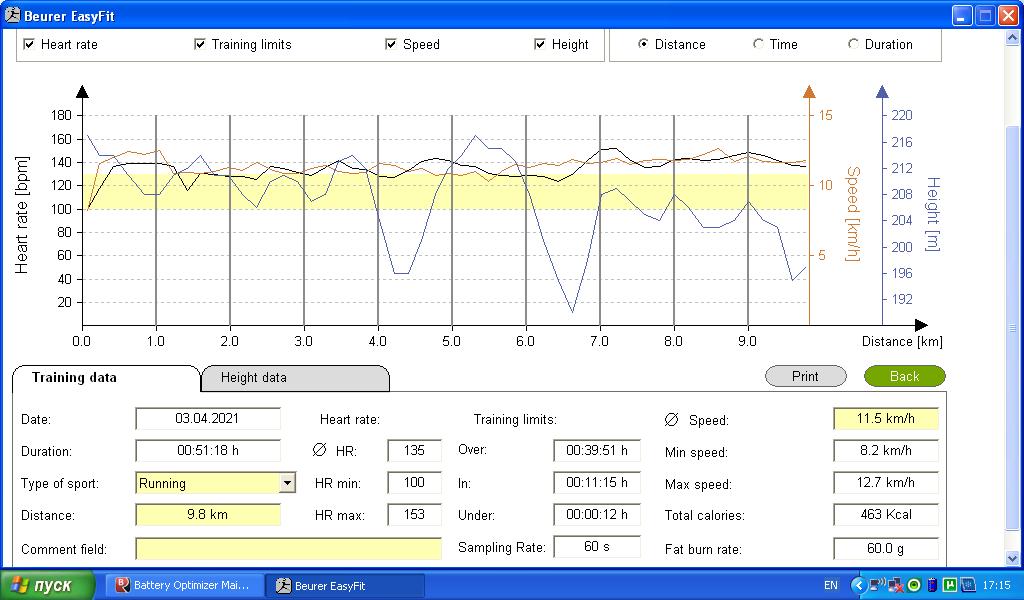Click the average speed value 11.5 km/h
Image resolution: width=1024 pixels, height=600 pixels.
pos(886,418)
